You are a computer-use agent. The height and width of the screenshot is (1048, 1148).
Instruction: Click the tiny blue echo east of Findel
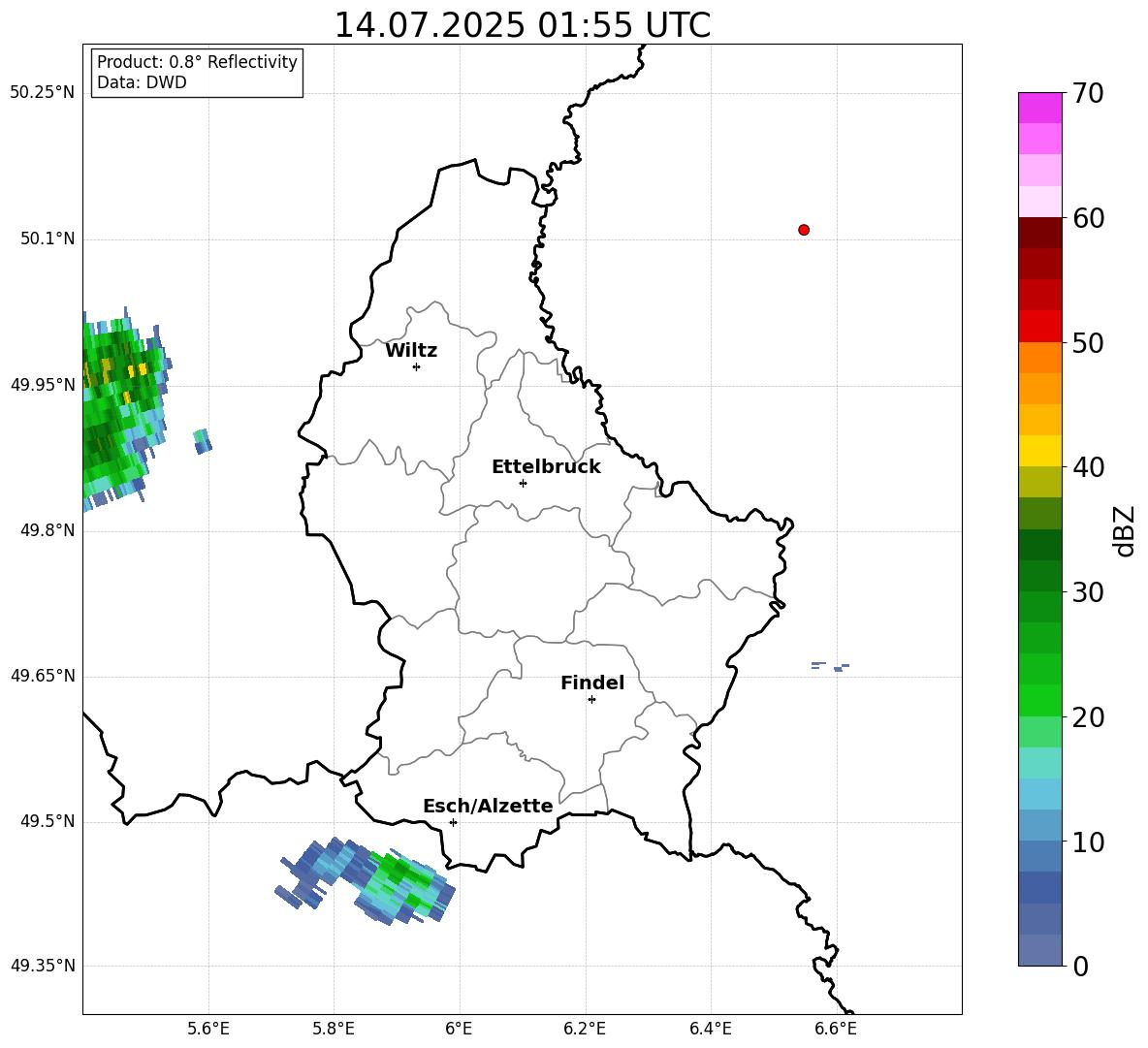tap(830, 666)
